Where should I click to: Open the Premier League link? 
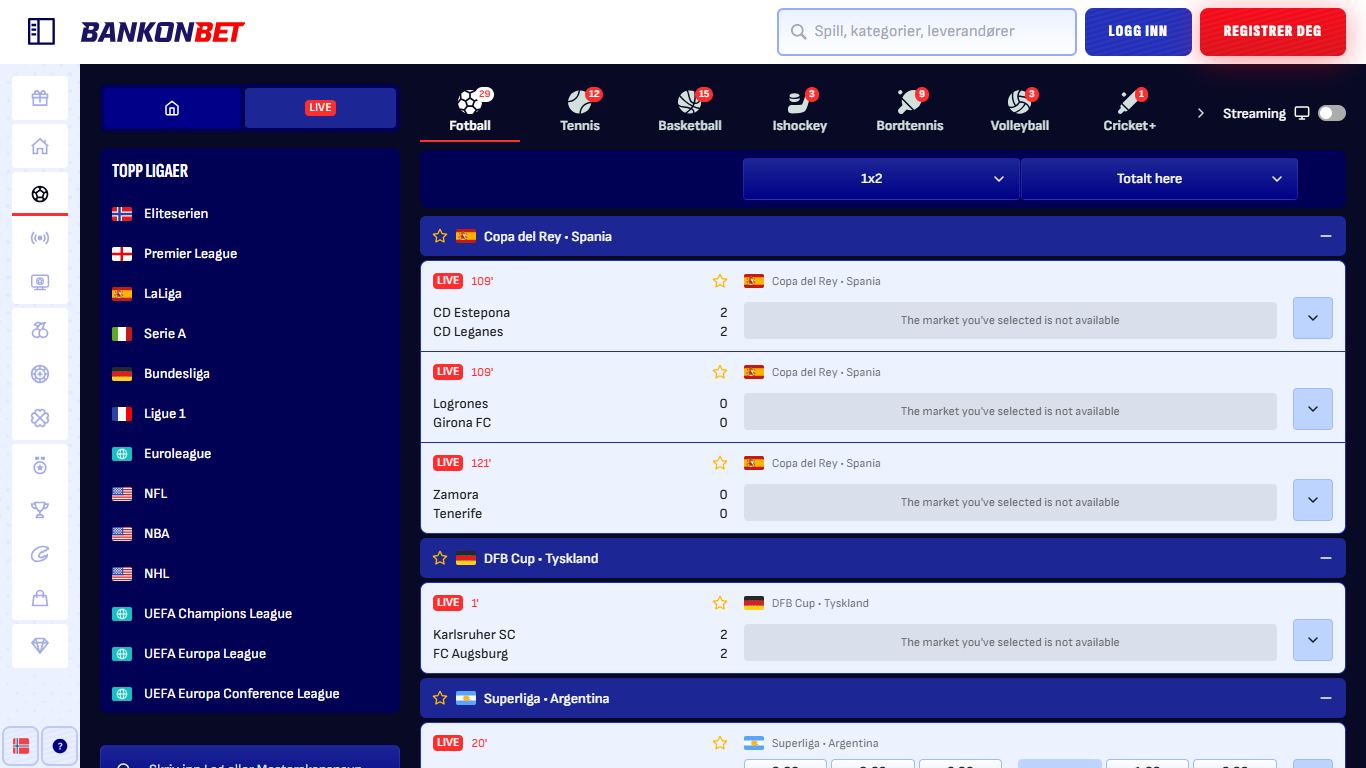click(190, 253)
